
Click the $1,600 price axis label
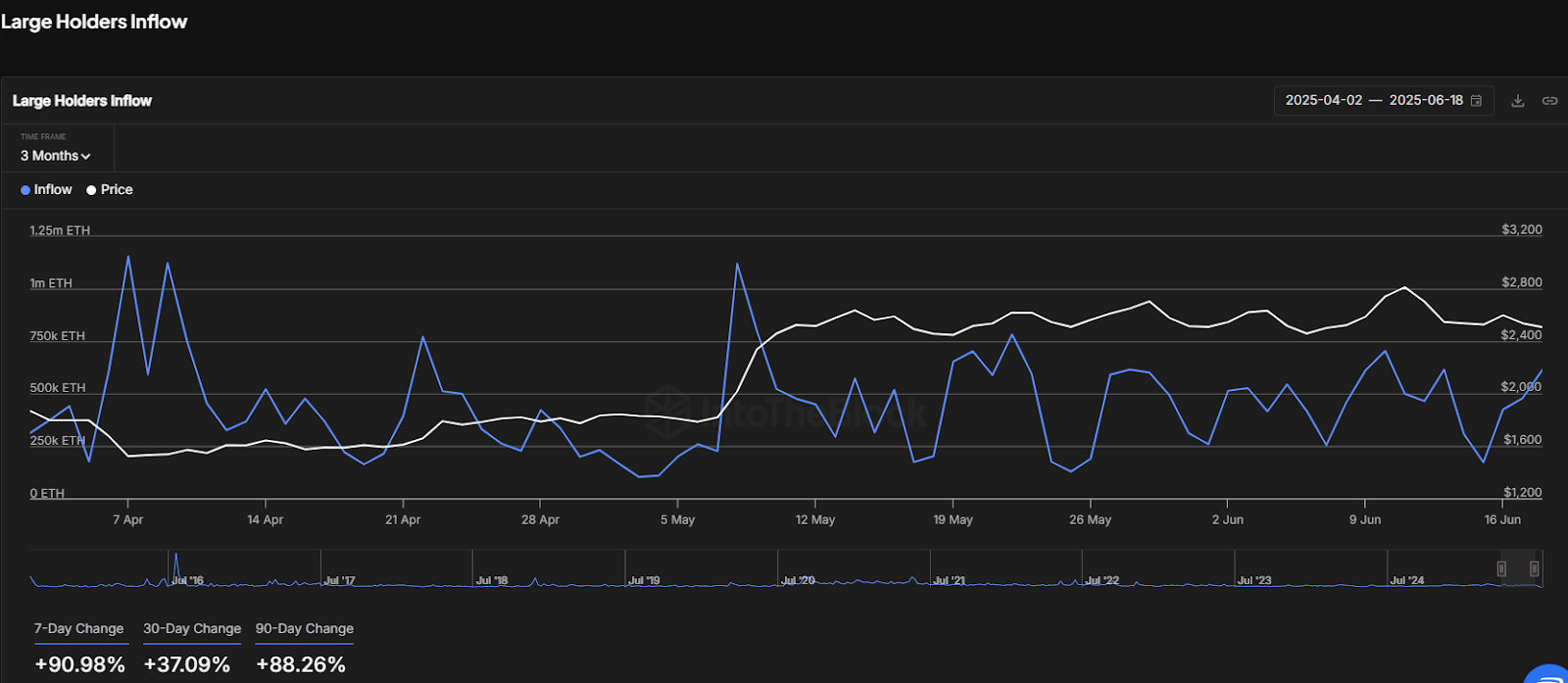click(1523, 440)
